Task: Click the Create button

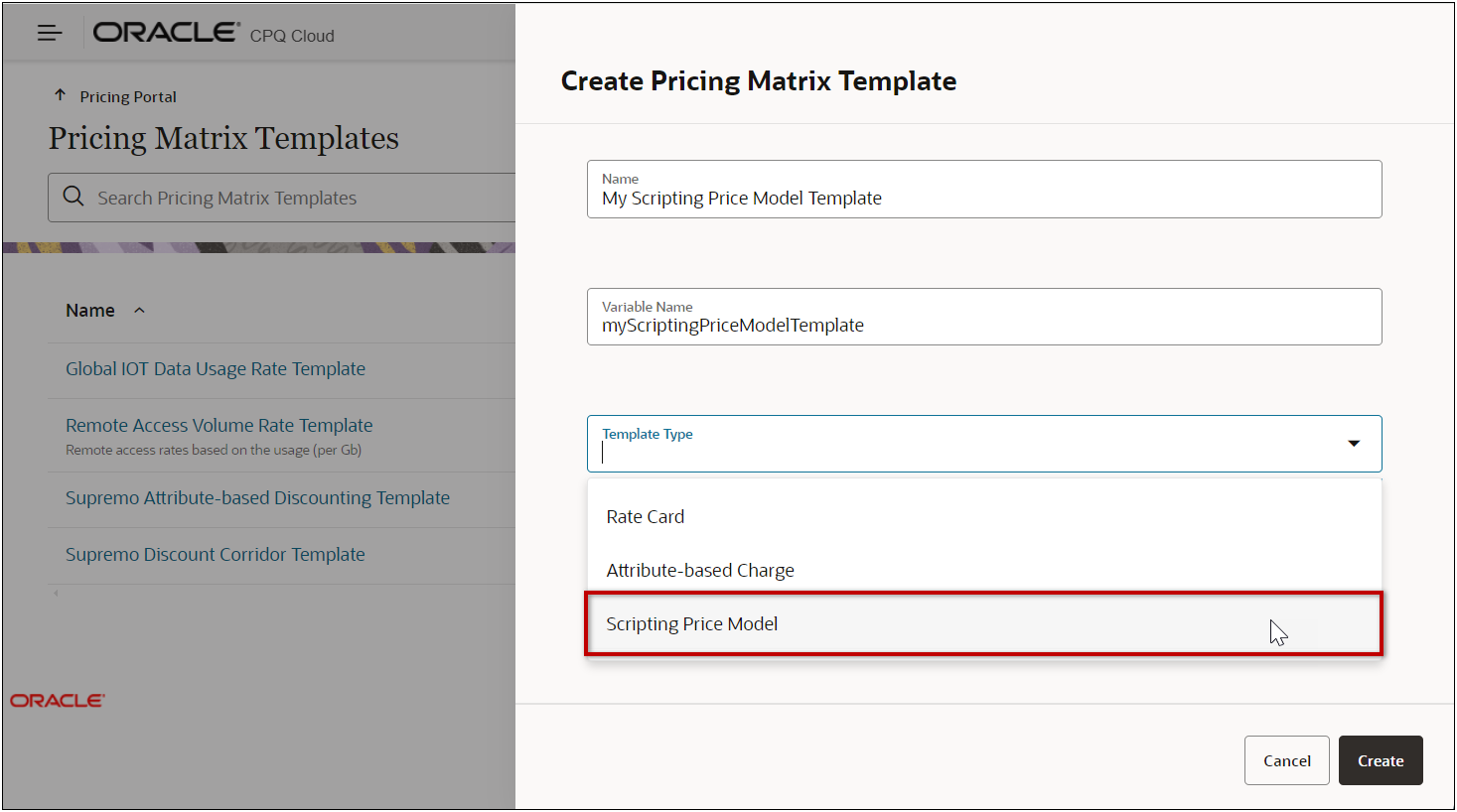Action: [1381, 760]
